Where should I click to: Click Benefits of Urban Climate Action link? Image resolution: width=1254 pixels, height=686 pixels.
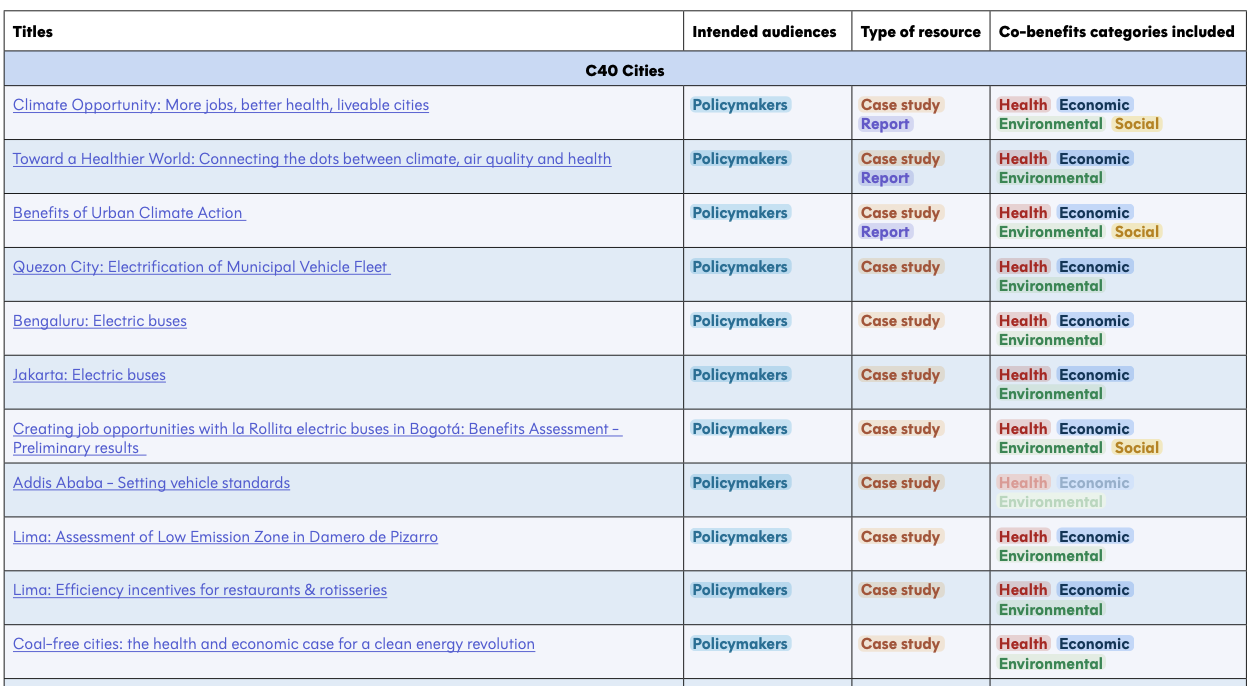pyautogui.click(x=129, y=213)
